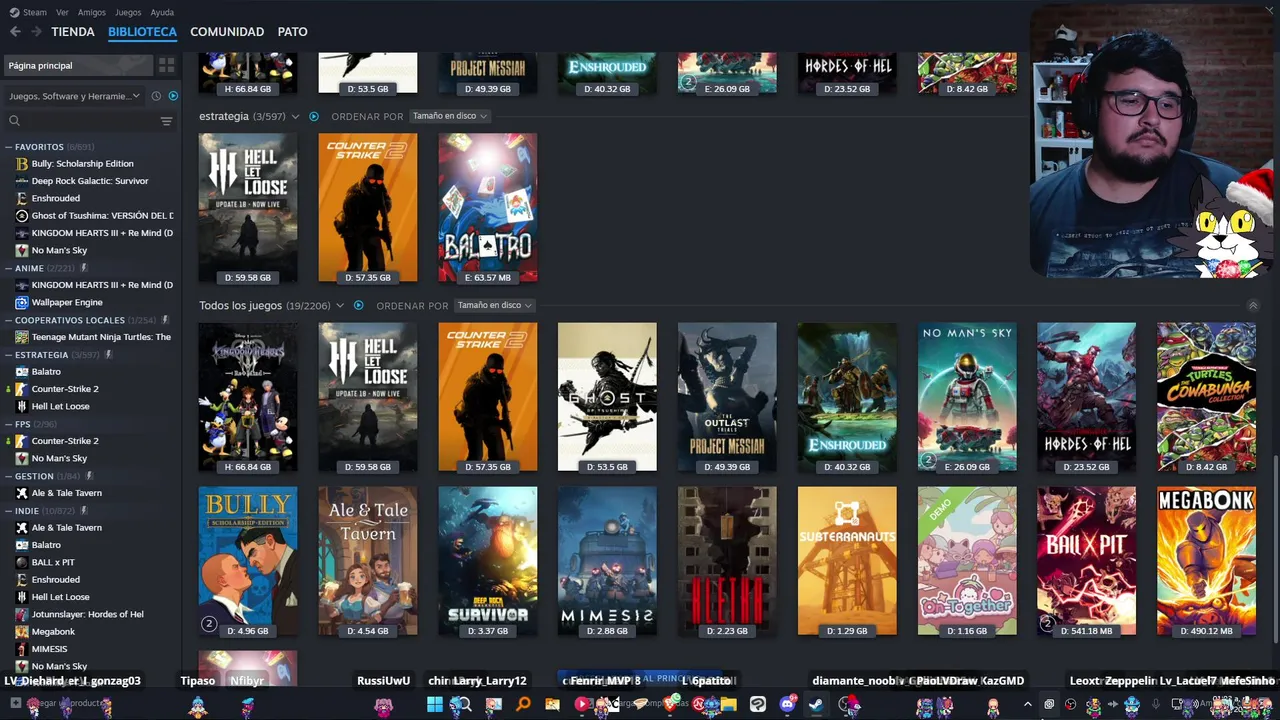Toggle ready-to-play filter in sidebar header
This screenshot has width=1280, height=720.
coord(173,96)
